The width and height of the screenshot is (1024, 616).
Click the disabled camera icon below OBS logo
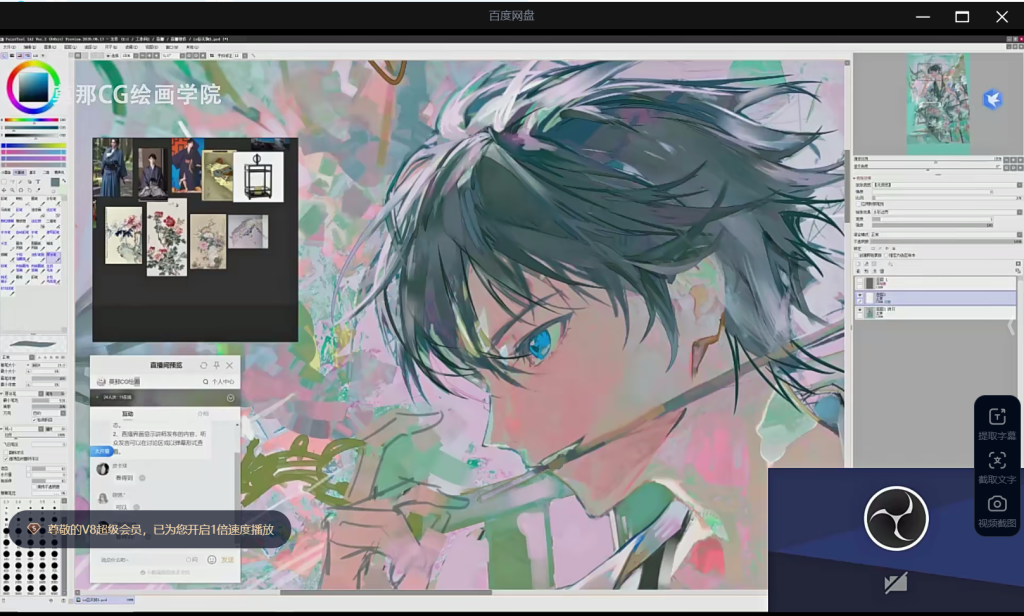click(895, 583)
